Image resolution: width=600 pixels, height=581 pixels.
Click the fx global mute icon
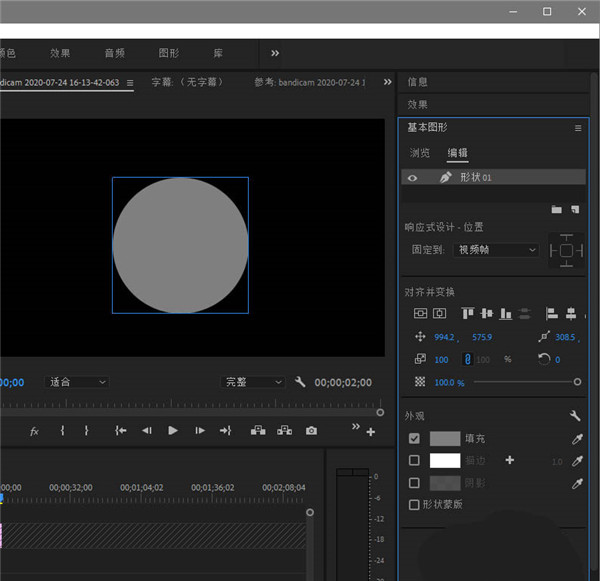pos(34,431)
